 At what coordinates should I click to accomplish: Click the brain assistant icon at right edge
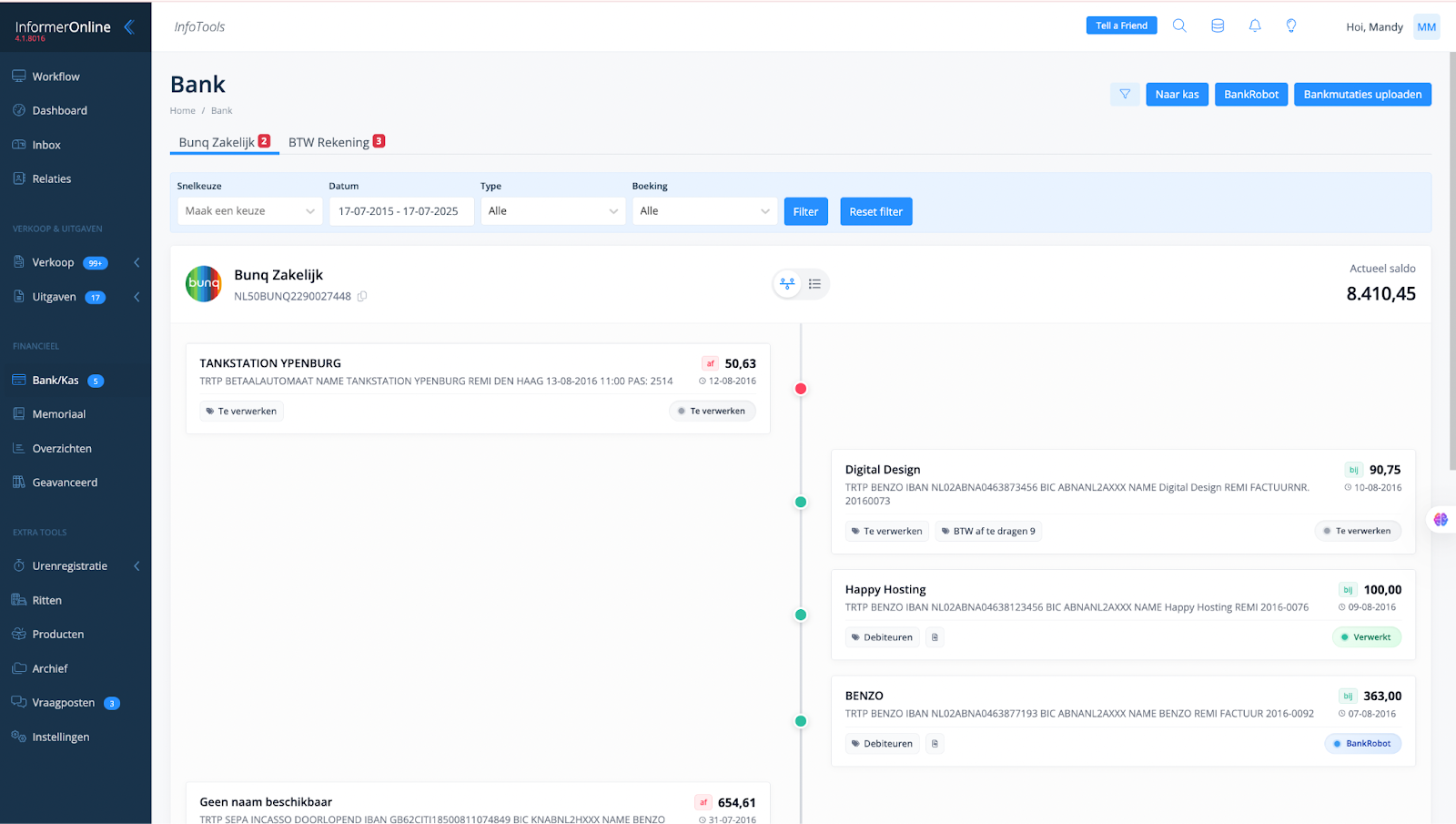coord(1441,519)
